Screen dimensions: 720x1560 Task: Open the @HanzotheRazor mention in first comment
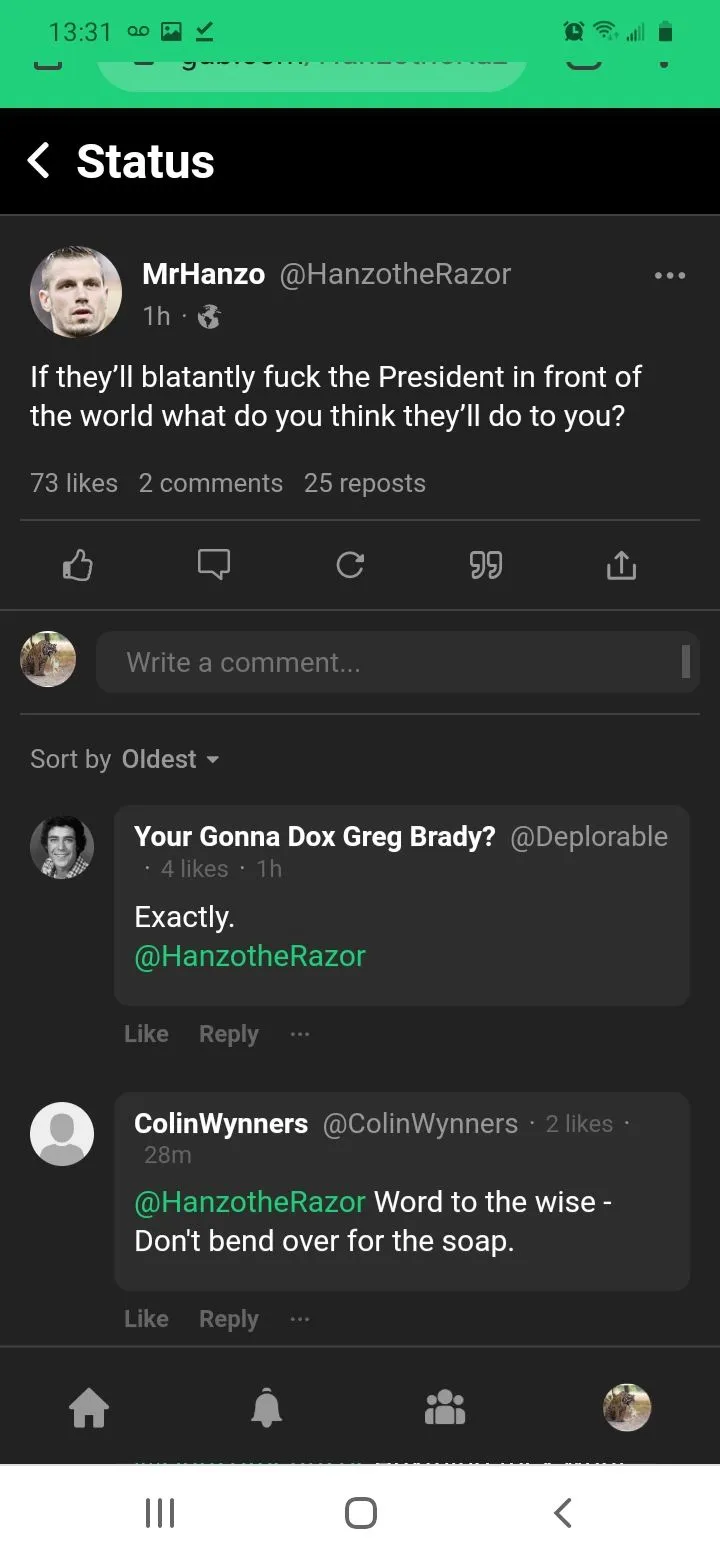pyautogui.click(x=250, y=956)
